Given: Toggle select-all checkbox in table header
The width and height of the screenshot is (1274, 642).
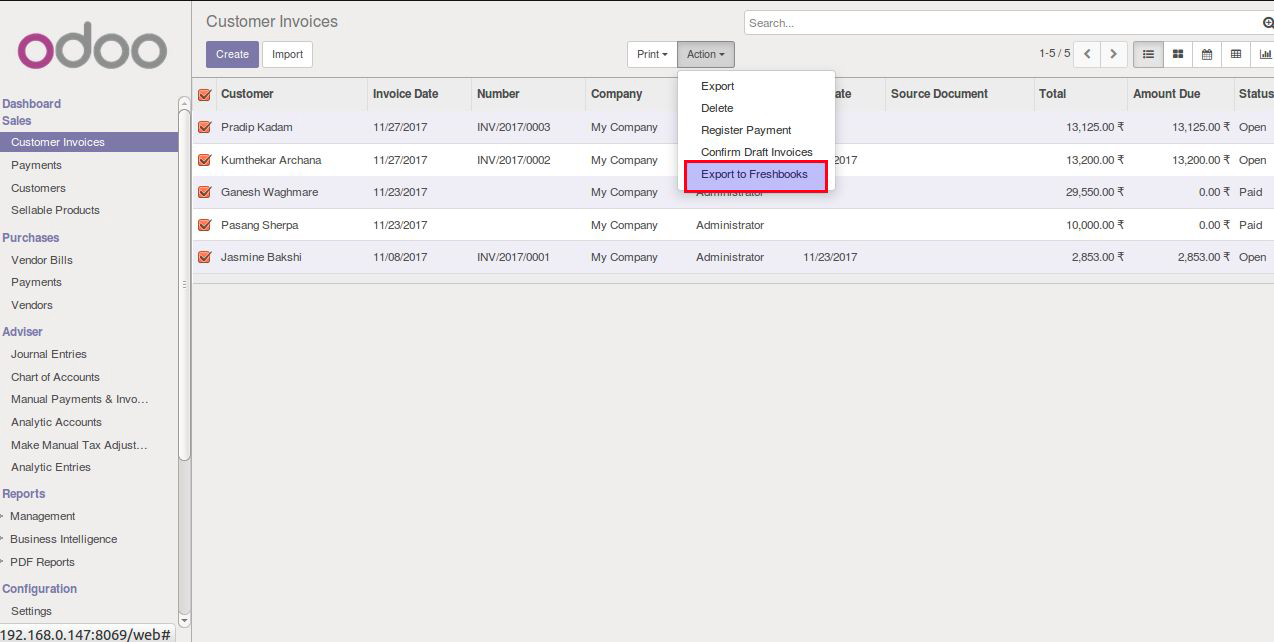Looking at the screenshot, I should 204,94.
